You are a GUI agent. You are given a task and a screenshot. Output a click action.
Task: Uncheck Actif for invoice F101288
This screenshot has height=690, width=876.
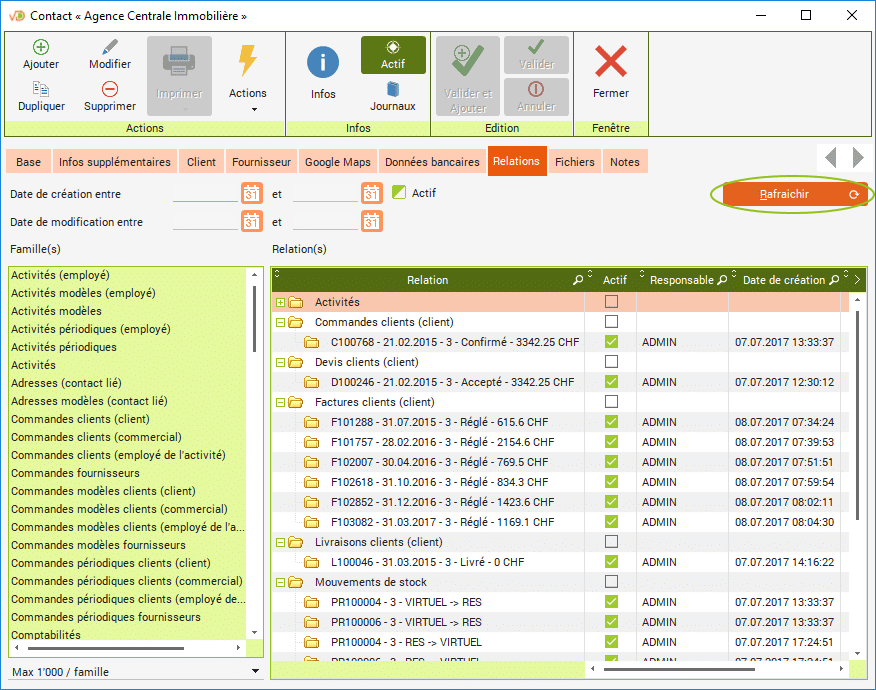click(x=611, y=422)
